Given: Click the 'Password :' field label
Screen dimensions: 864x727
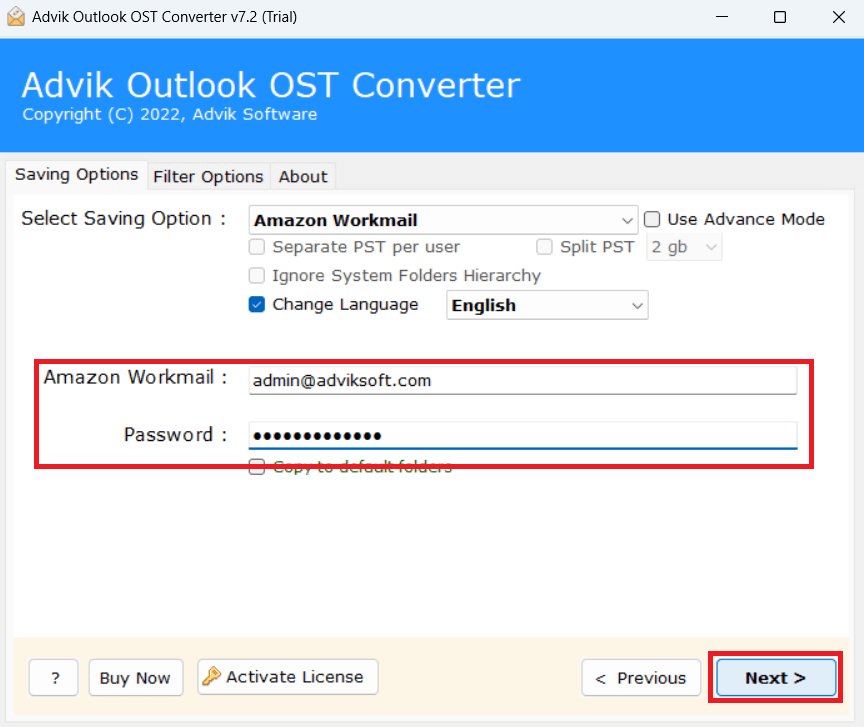Looking at the screenshot, I should click(176, 434).
